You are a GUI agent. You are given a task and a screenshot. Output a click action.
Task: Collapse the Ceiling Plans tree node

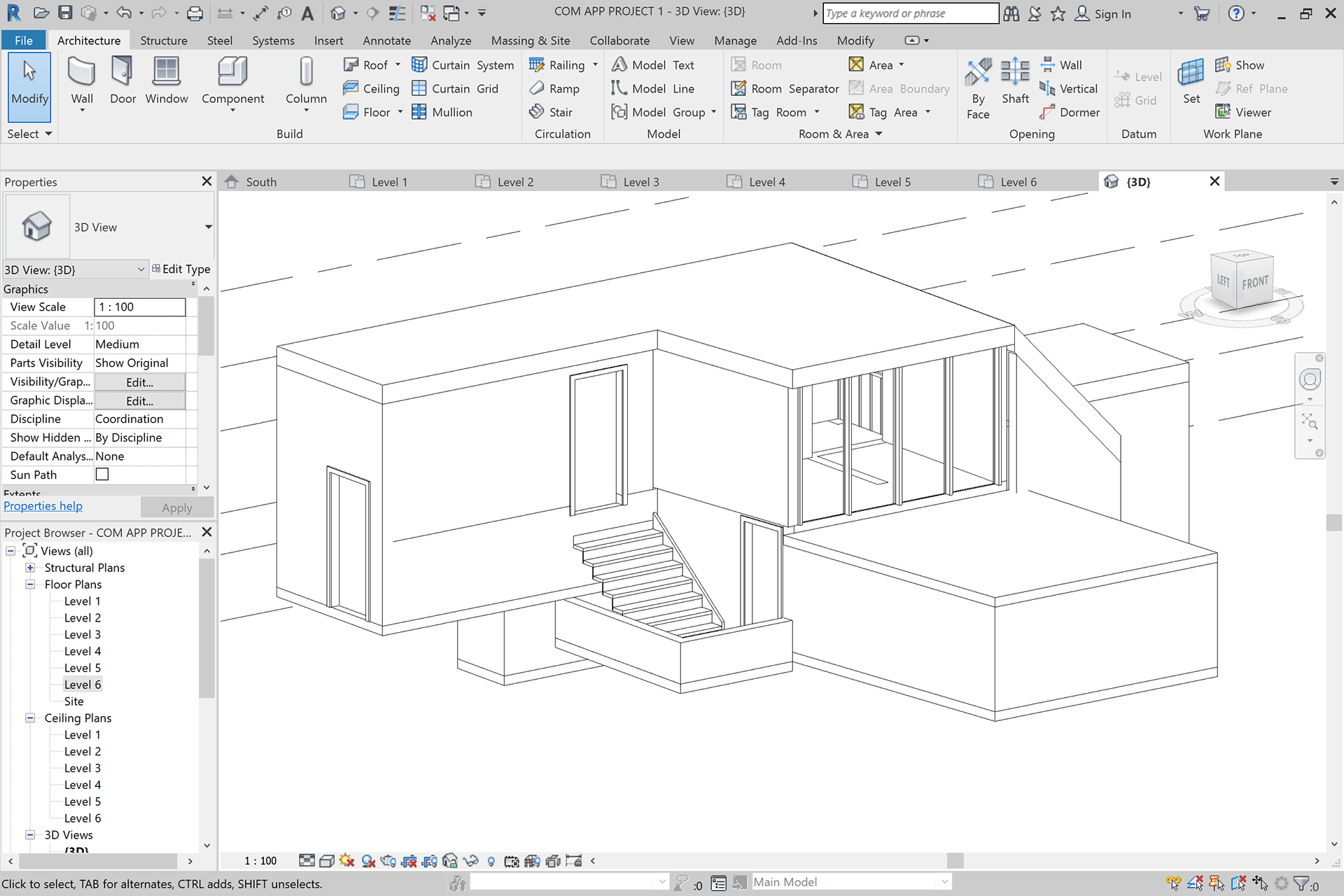coord(30,718)
